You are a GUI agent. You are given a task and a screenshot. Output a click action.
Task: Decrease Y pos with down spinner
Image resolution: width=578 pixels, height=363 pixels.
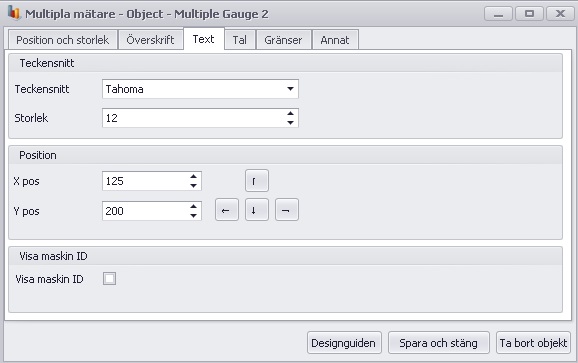coord(194,216)
